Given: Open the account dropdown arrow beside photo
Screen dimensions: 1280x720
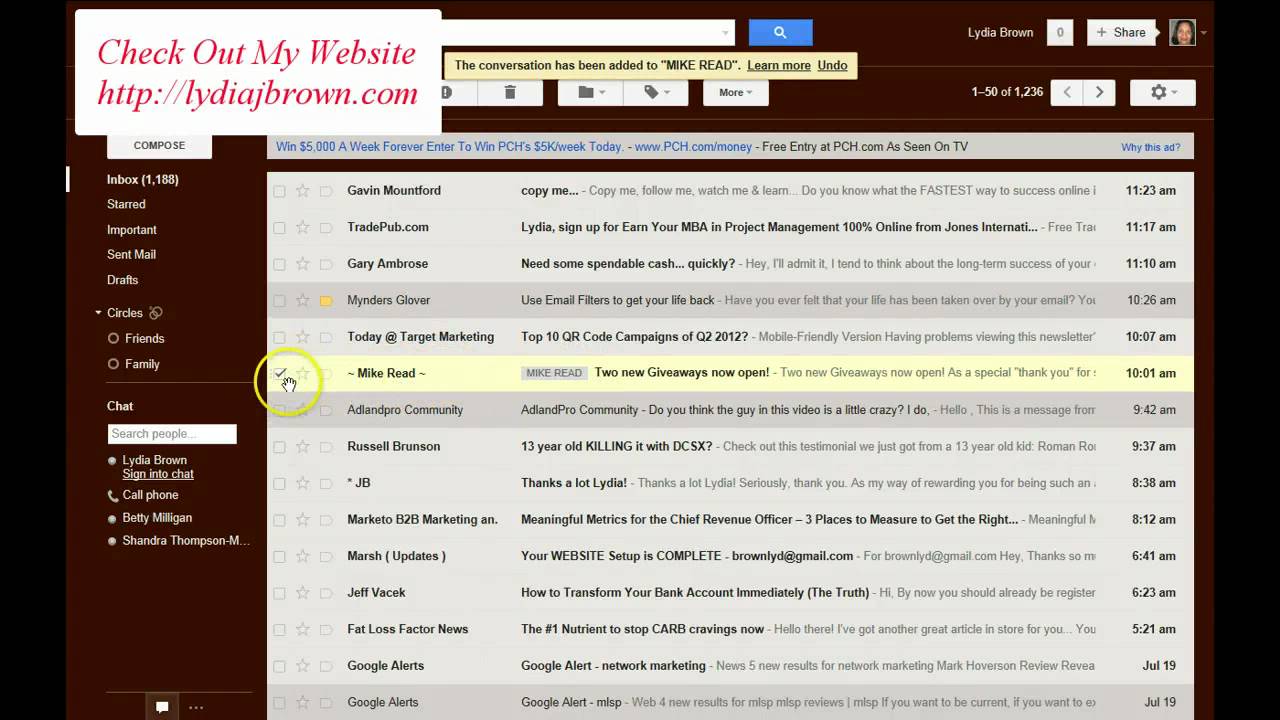Looking at the screenshot, I should tap(1203, 33).
